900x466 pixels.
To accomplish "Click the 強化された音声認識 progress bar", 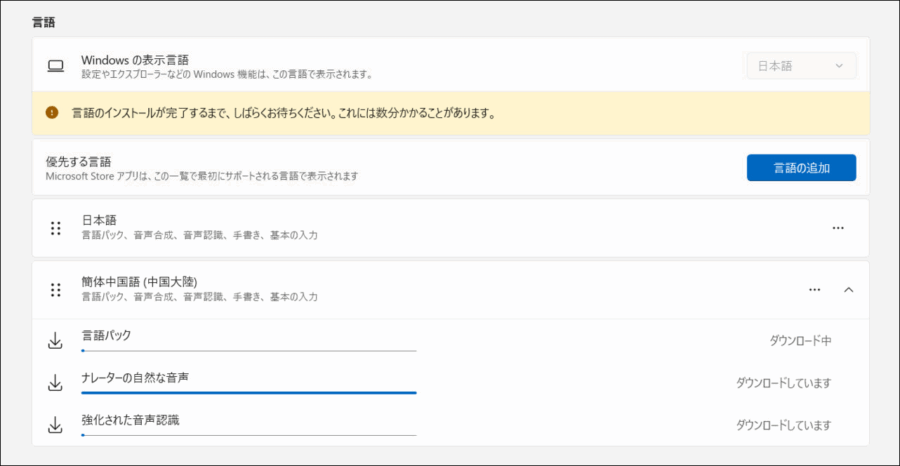I will point(249,435).
